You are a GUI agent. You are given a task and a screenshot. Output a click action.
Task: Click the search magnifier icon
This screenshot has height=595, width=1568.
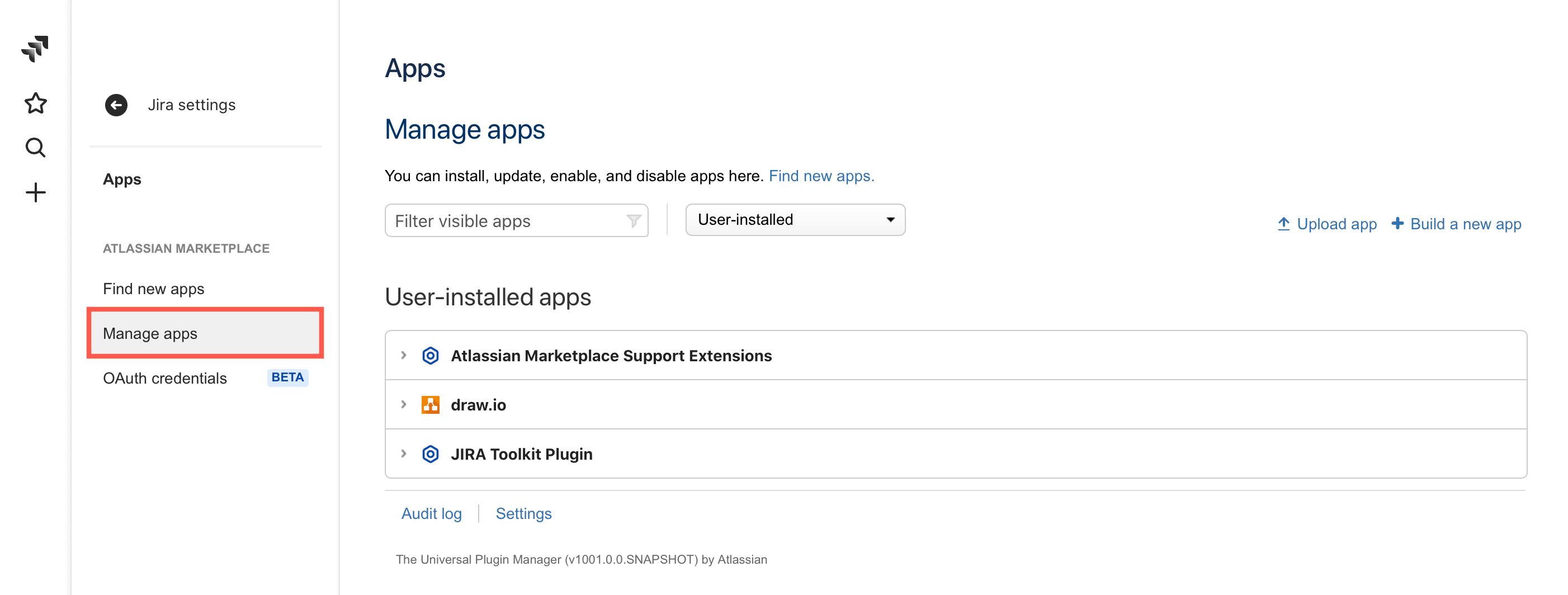click(x=35, y=148)
